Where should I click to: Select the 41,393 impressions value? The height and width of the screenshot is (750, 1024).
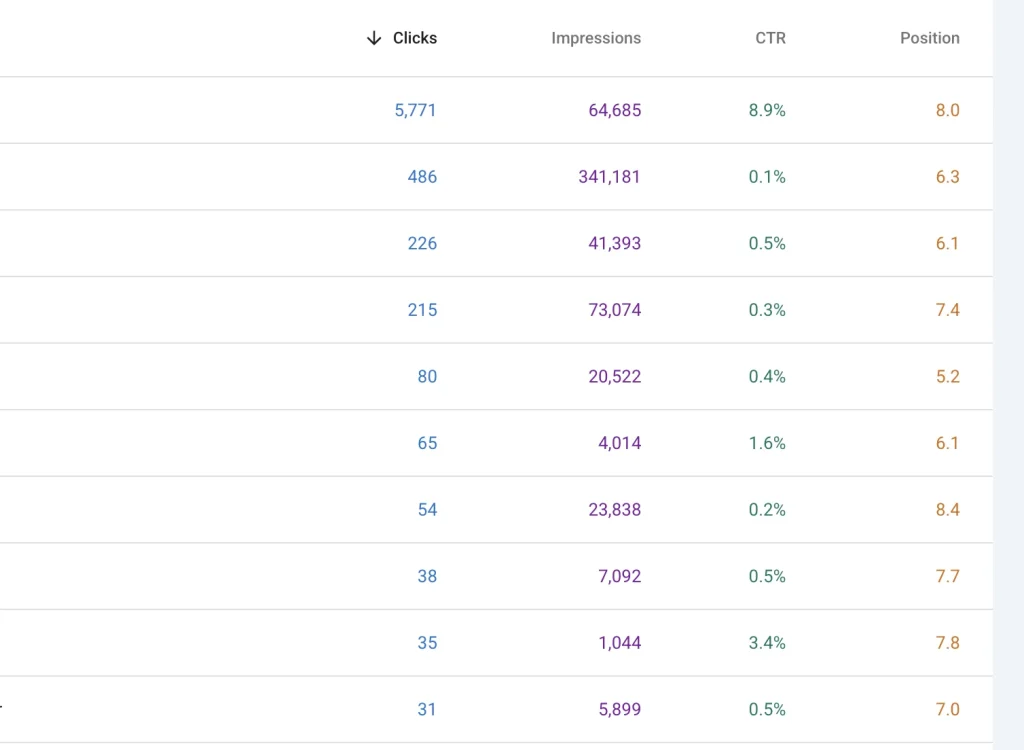[615, 243]
